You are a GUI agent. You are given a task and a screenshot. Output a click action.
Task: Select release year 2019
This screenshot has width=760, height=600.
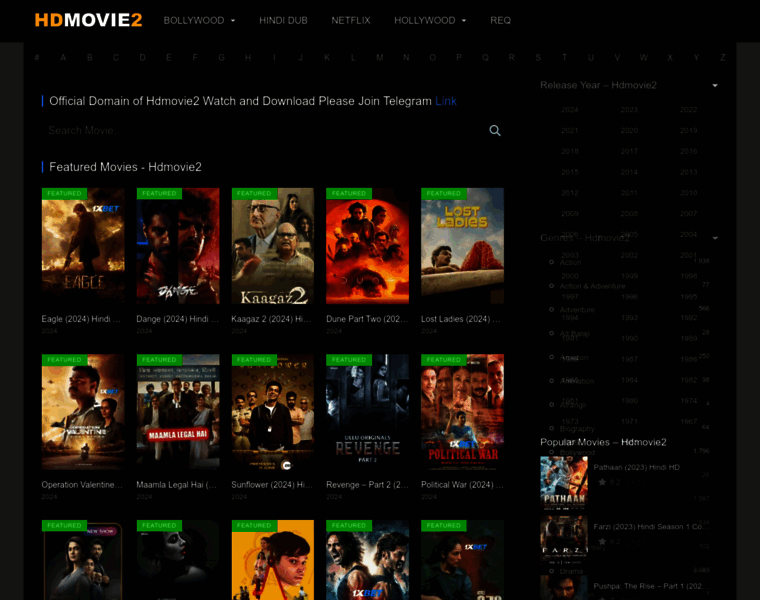688,131
